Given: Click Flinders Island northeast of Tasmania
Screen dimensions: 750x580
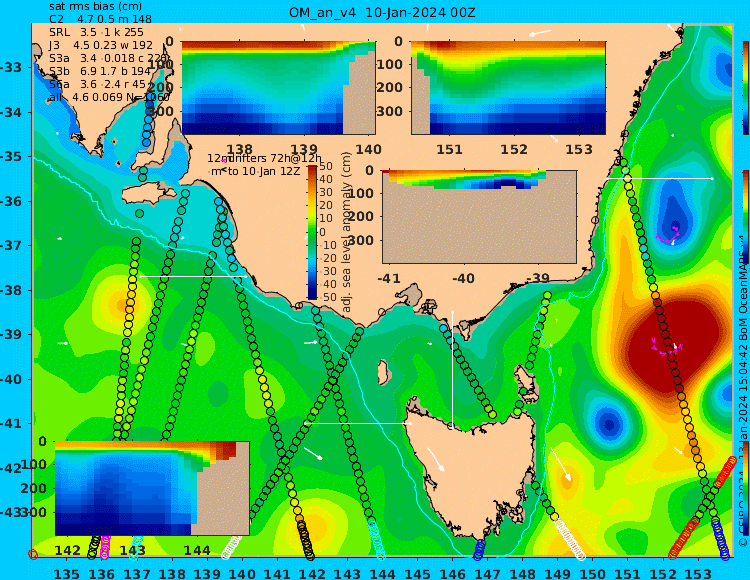Looking at the screenshot, I should [526, 383].
